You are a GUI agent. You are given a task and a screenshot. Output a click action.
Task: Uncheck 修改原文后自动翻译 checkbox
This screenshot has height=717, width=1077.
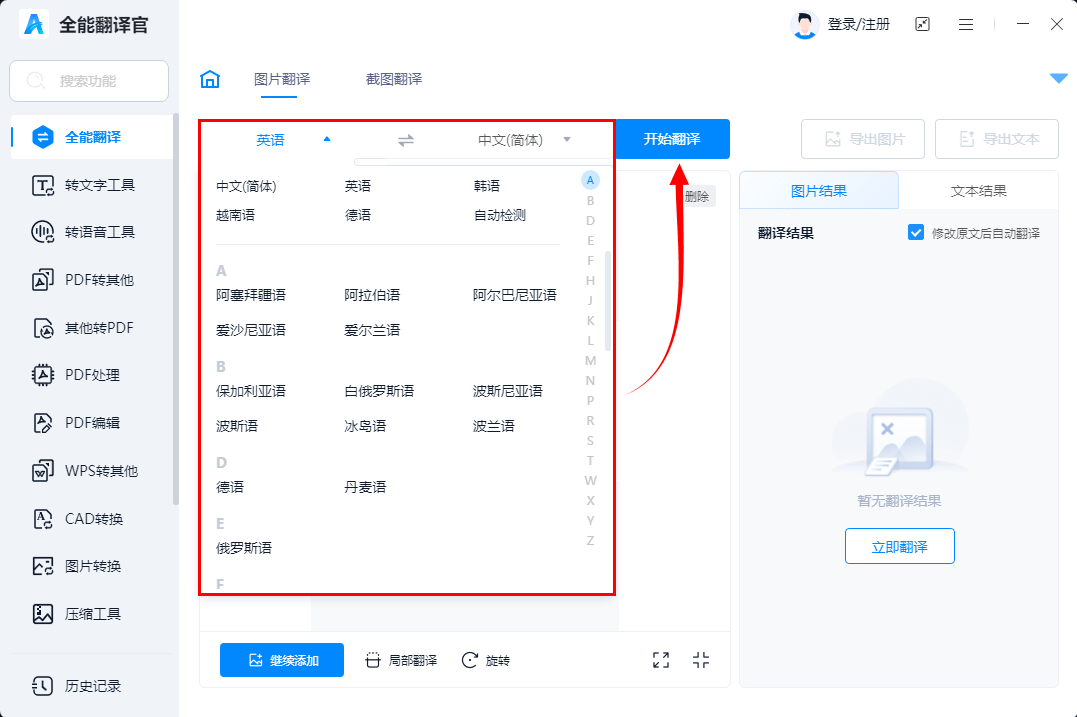[916, 232]
